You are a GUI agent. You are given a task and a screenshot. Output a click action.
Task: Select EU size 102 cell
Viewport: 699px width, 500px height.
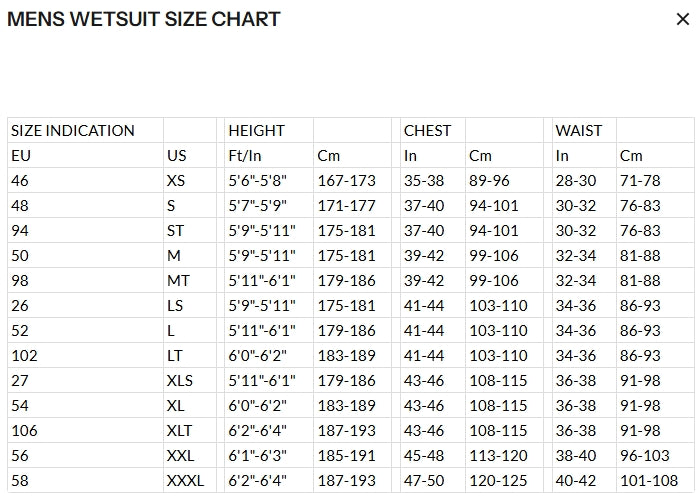pyautogui.click(x=86, y=355)
